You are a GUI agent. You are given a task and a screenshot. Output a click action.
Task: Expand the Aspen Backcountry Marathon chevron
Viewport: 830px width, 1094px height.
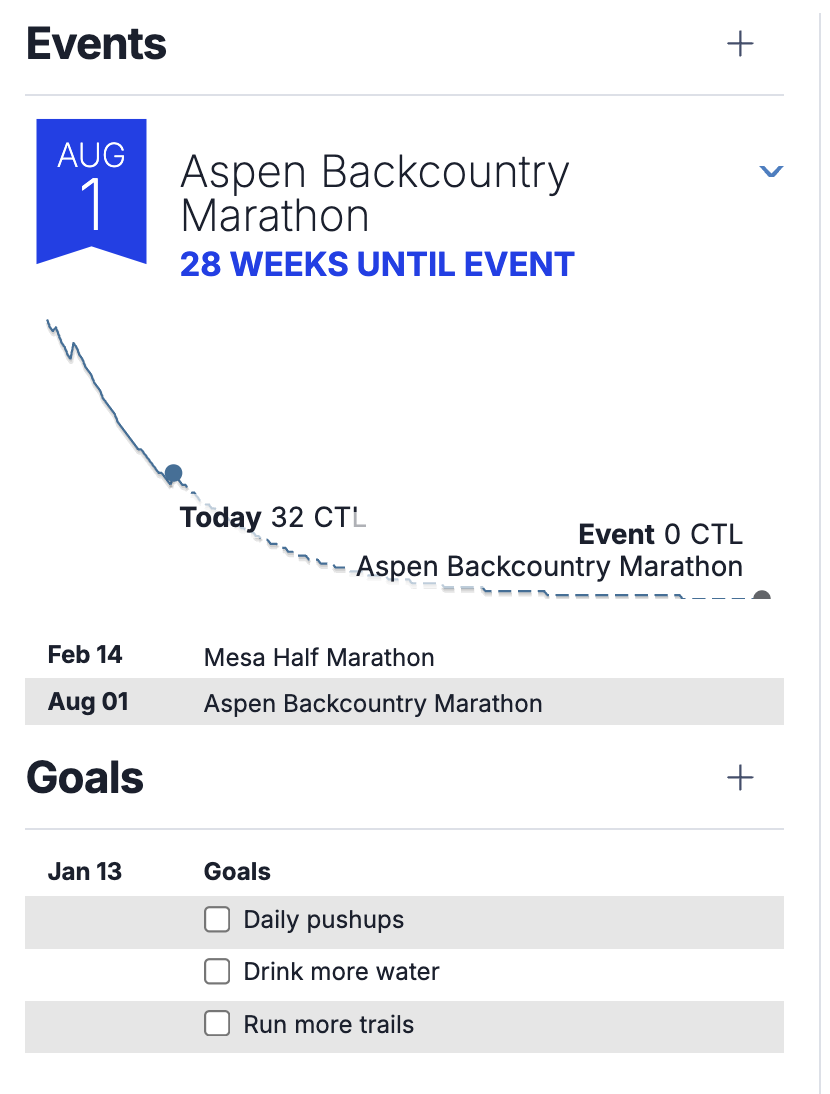(770, 172)
